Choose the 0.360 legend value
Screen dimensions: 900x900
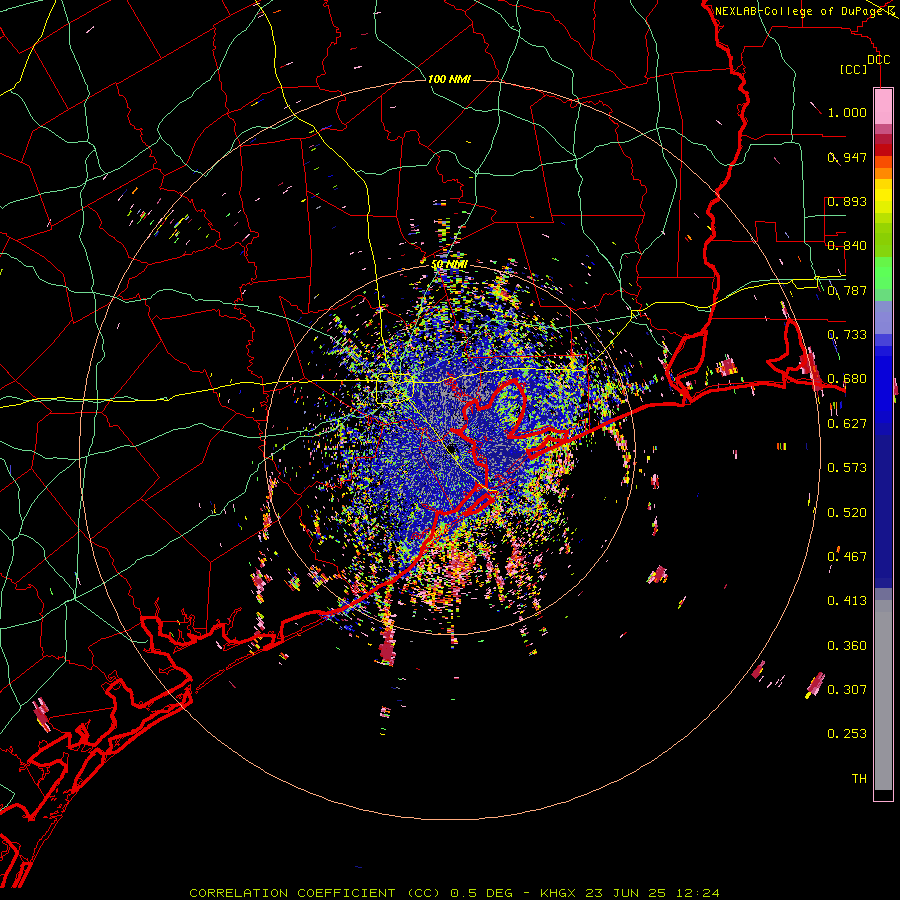[847, 646]
